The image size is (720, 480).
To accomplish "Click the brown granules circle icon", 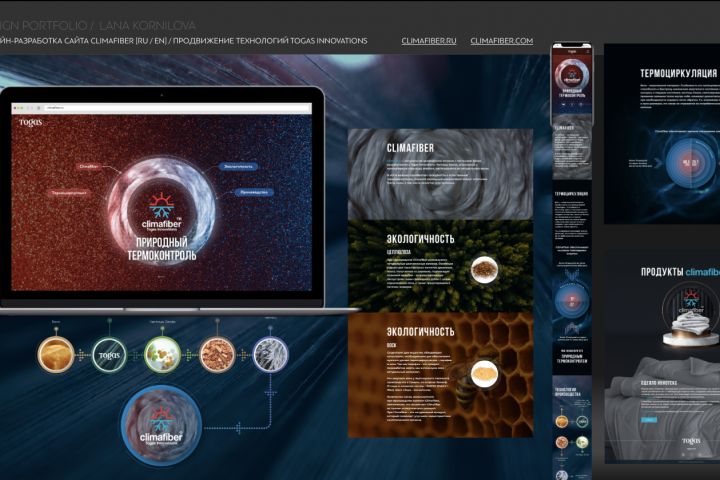I will click(x=217, y=355).
